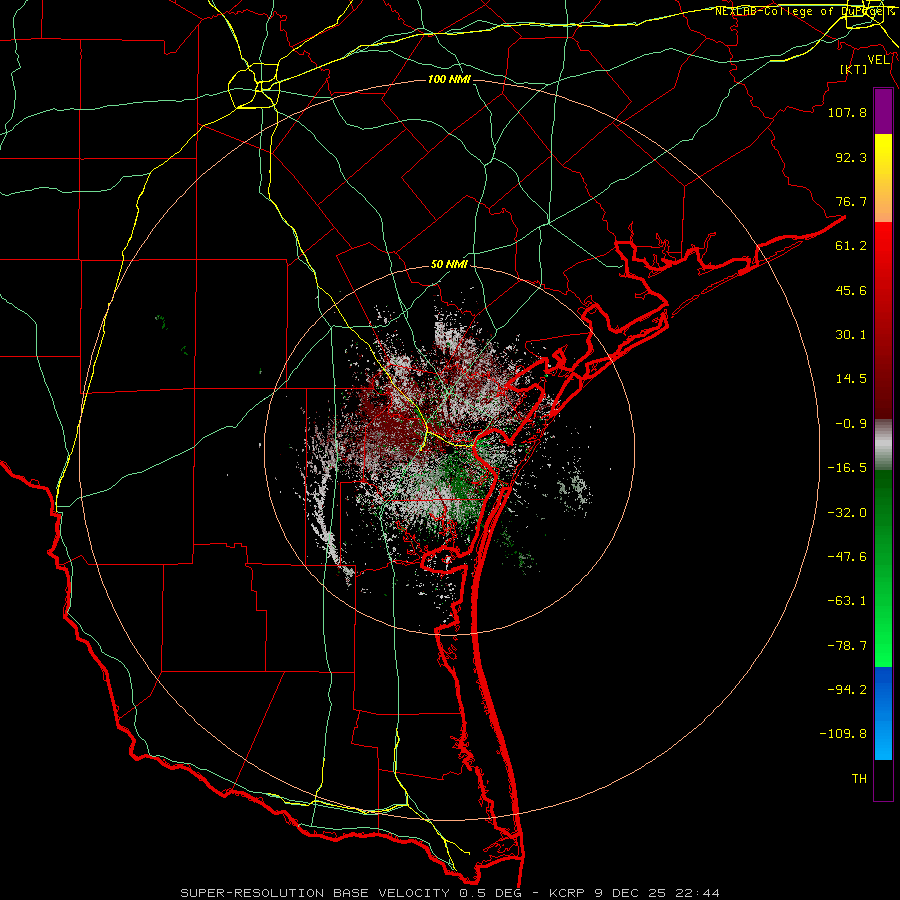Click the -32.0 velocity scale value
900x900 pixels.
(x=847, y=513)
